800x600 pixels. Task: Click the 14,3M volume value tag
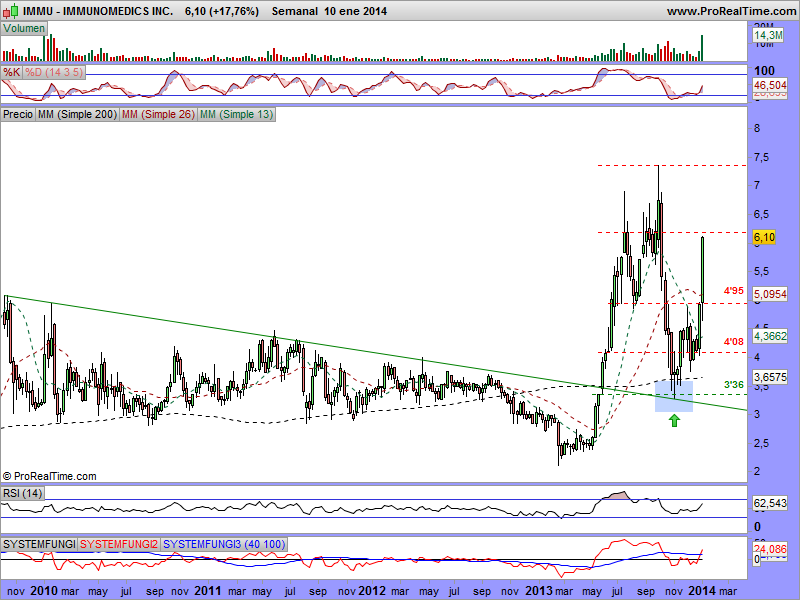768,35
